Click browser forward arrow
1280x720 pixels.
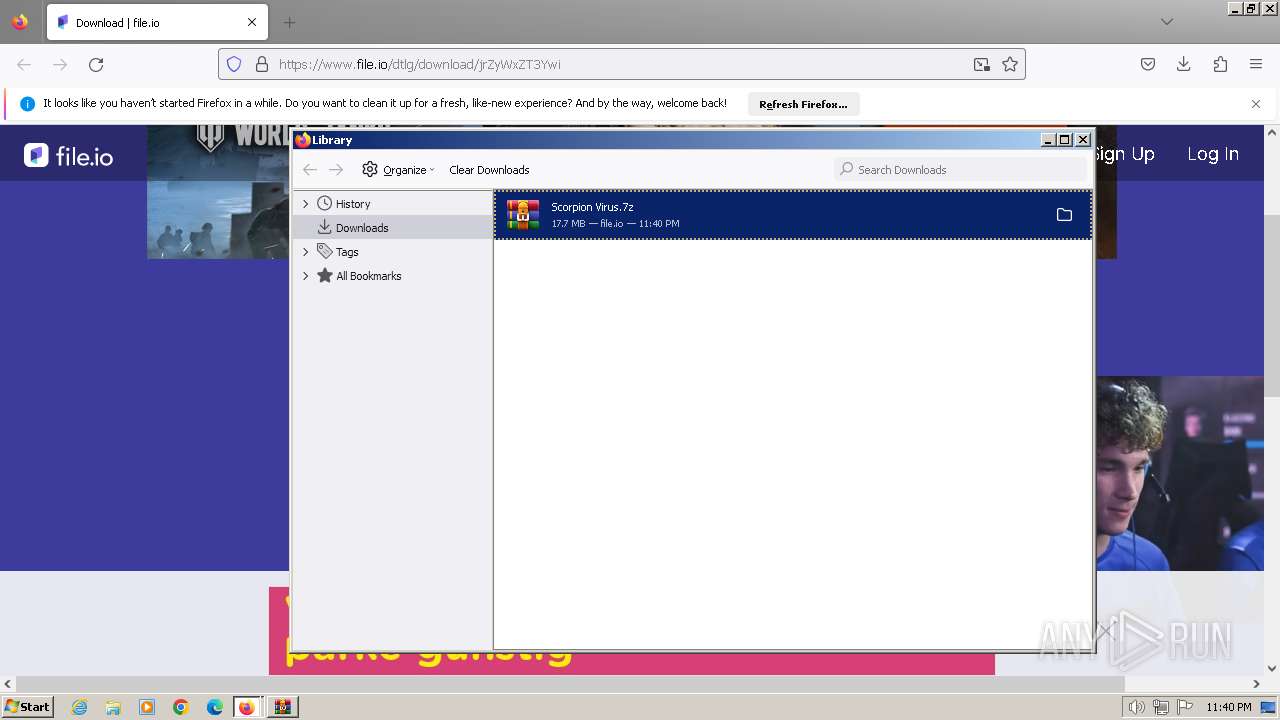point(60,65)
